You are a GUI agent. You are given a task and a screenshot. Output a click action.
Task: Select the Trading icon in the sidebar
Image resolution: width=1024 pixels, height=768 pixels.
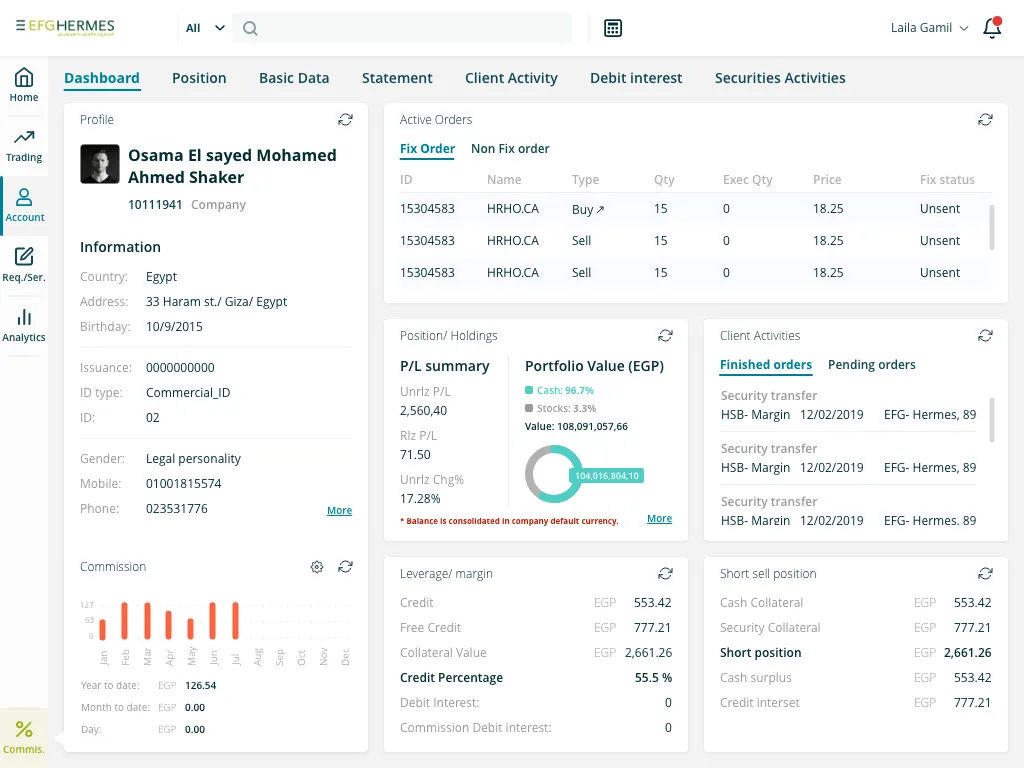(24, 145)
